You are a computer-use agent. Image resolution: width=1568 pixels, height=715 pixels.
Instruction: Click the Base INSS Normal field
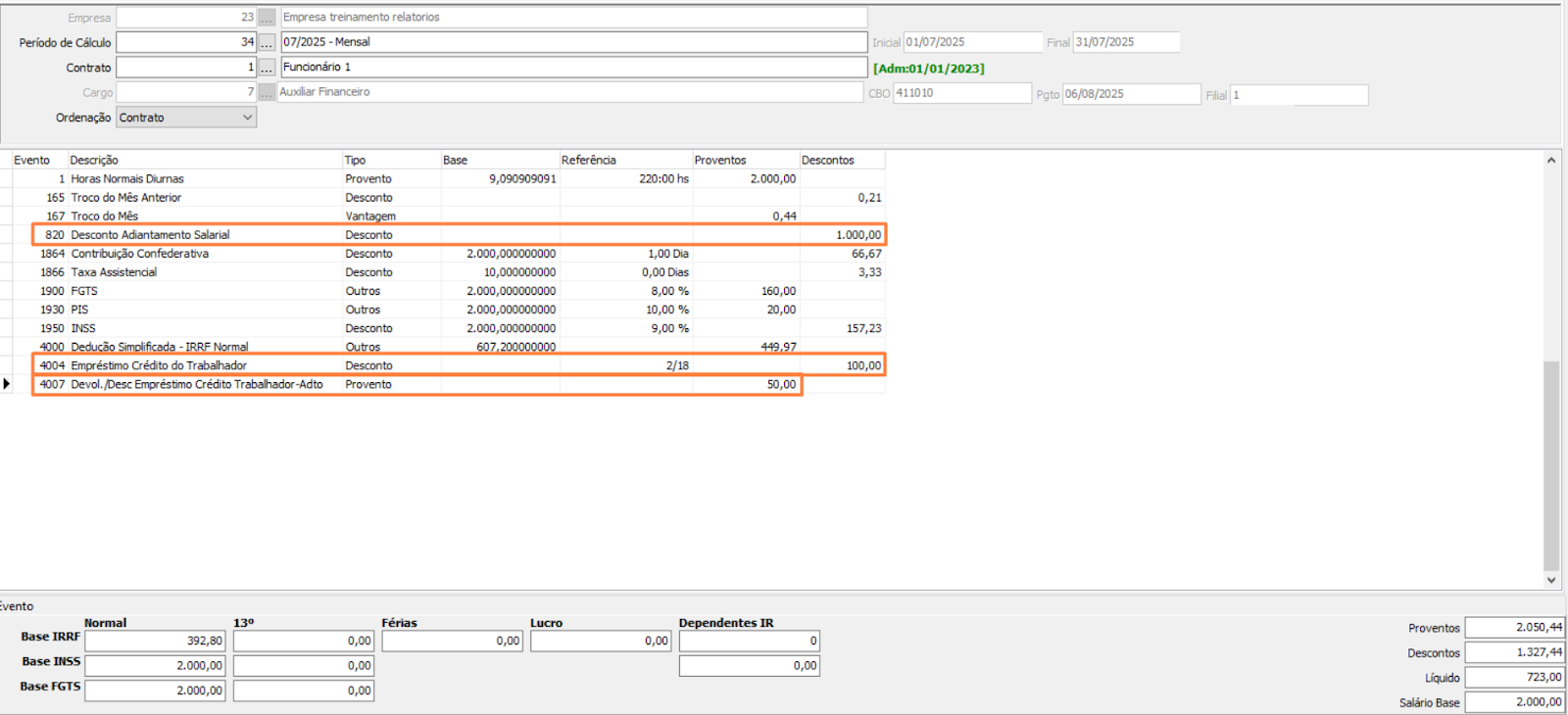[155, 665]
